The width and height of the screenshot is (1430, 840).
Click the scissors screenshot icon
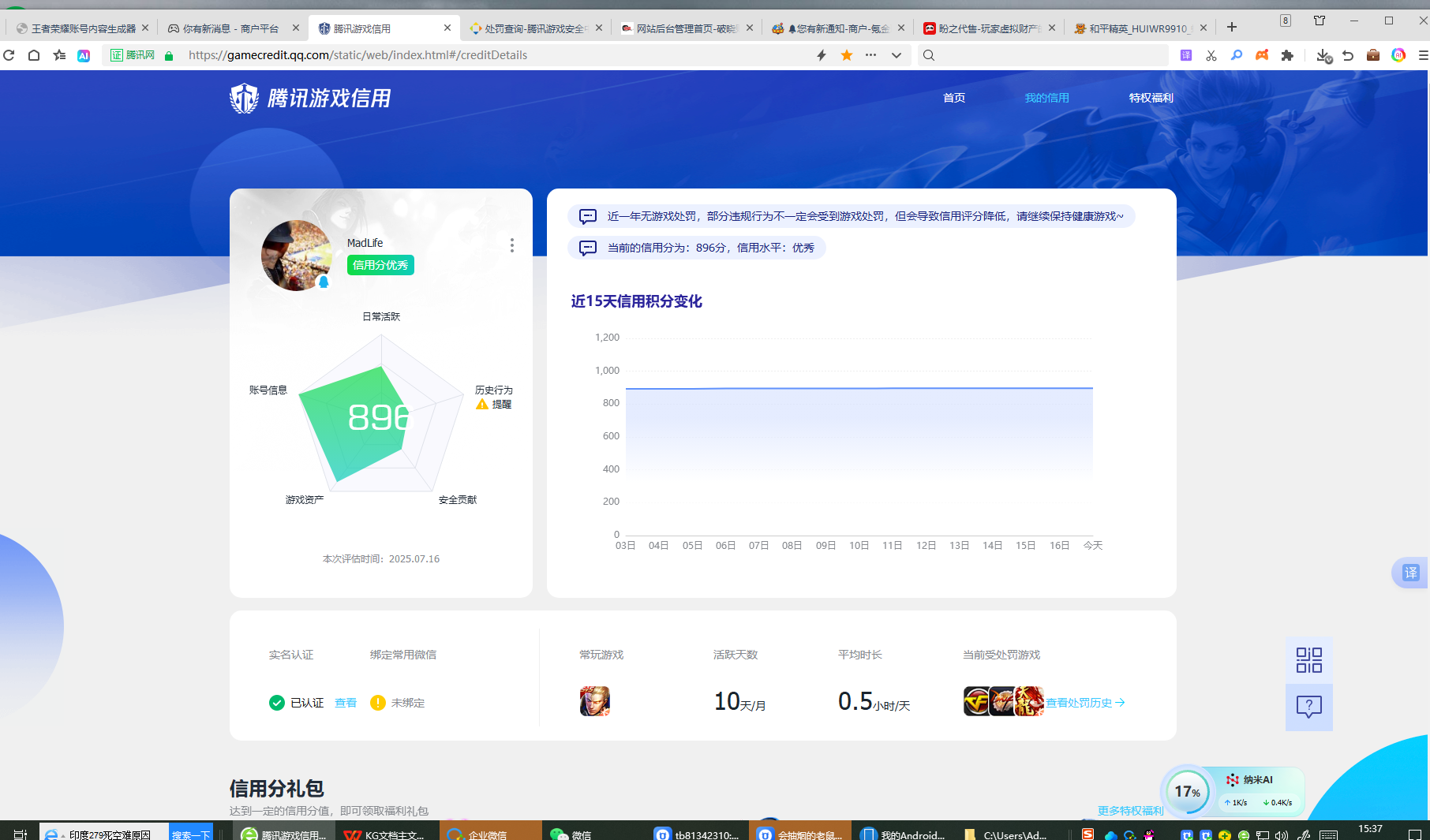pos(1211,55)
